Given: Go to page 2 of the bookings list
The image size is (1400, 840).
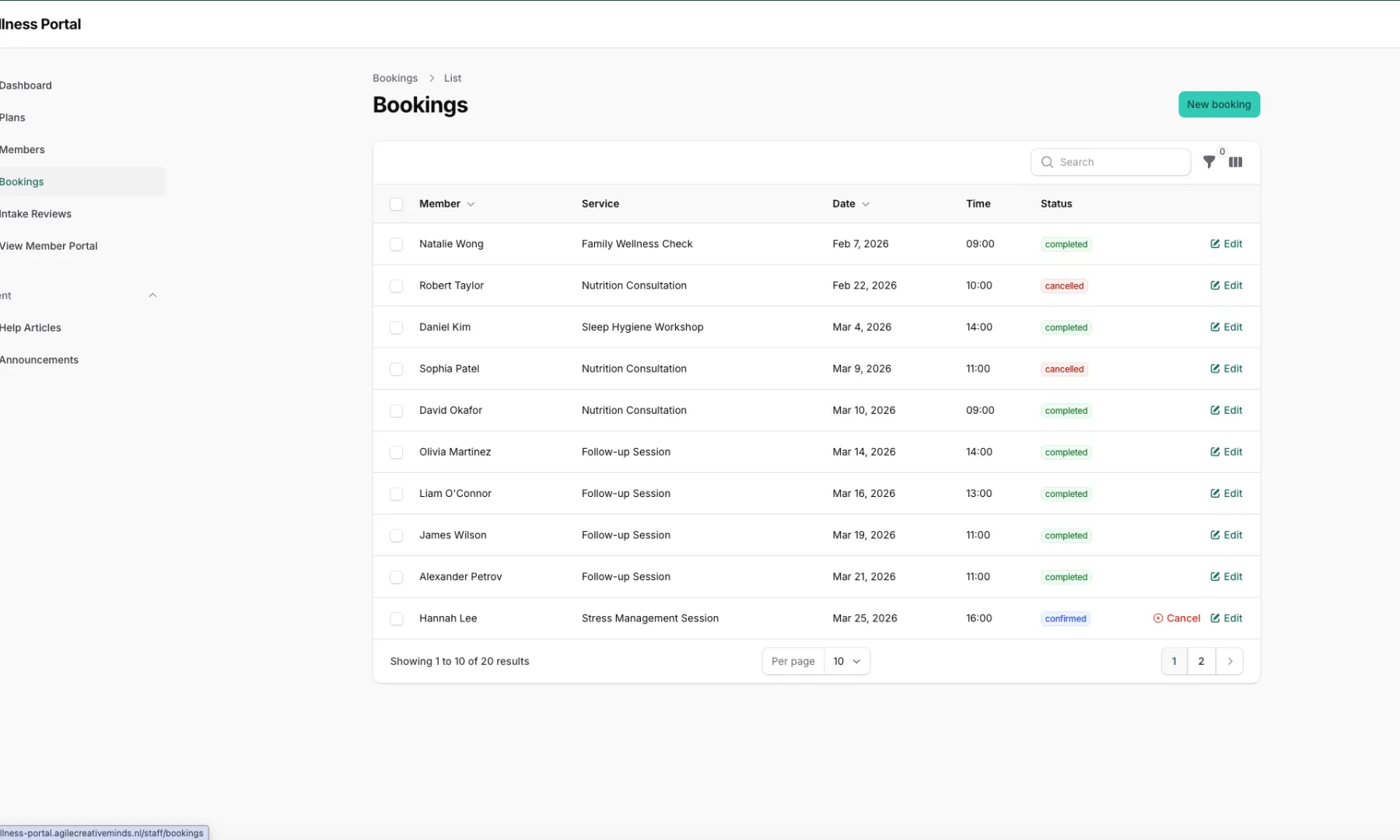Looking at the screenshot, I should 1201,661.
